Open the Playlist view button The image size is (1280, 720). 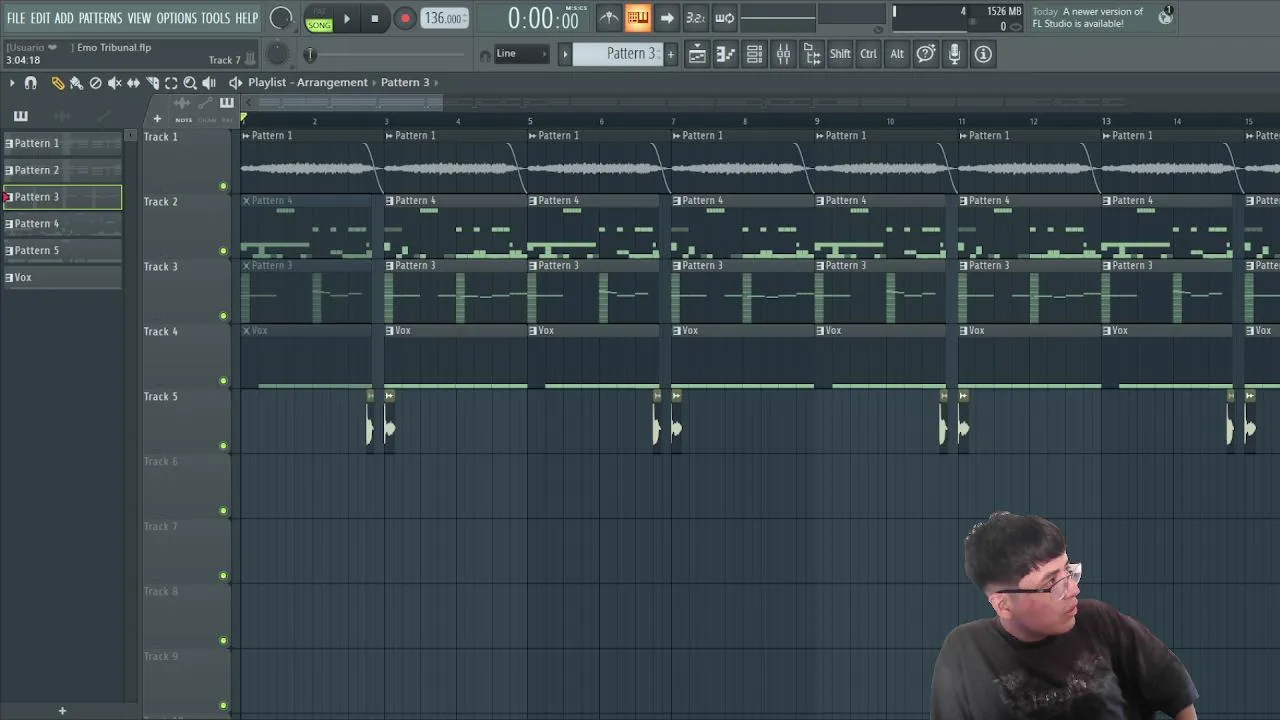pyautogui.click(x=697, y=54)
